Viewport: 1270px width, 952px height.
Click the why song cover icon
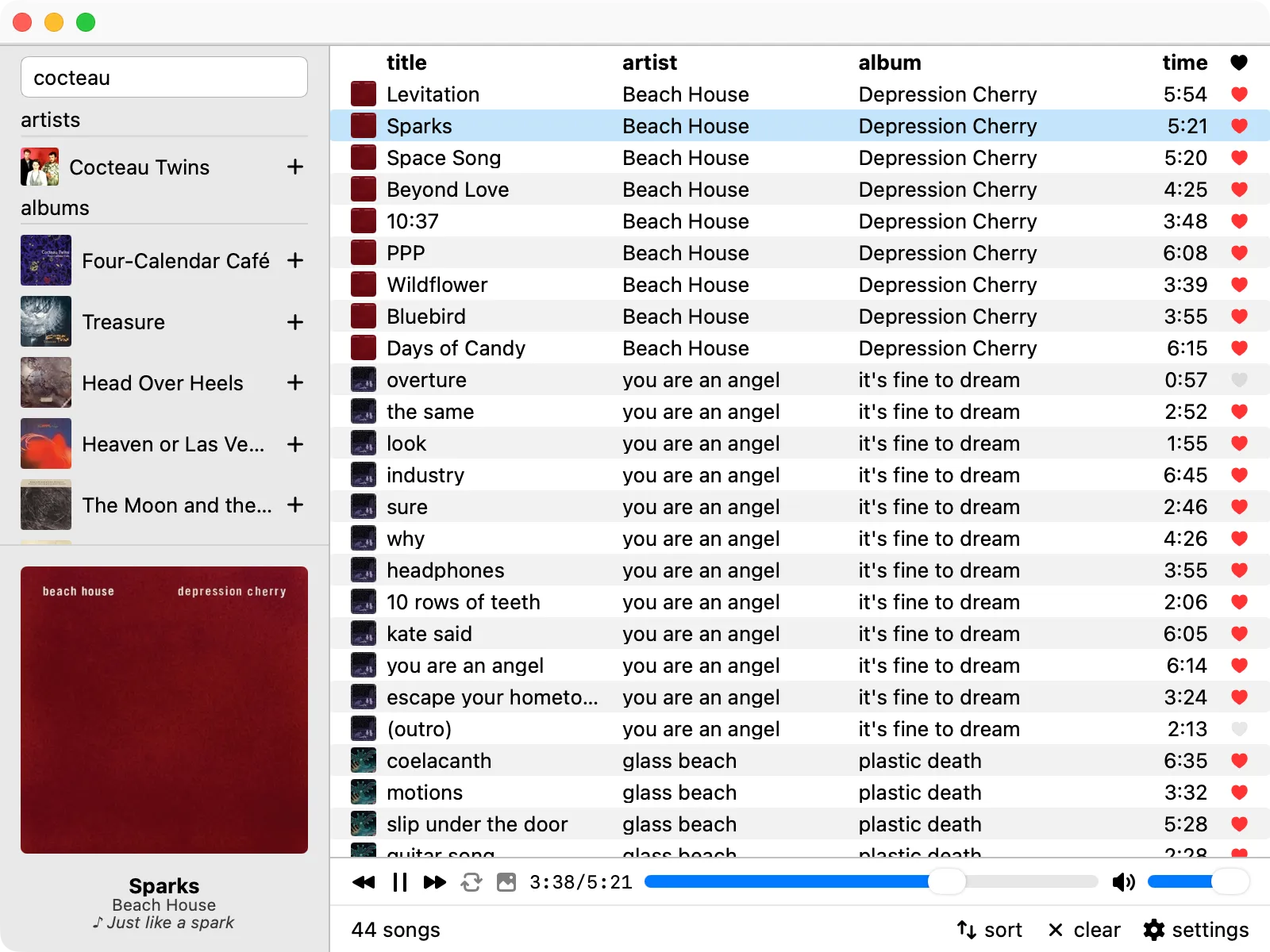pyautogui.click(x=364, y=538)
